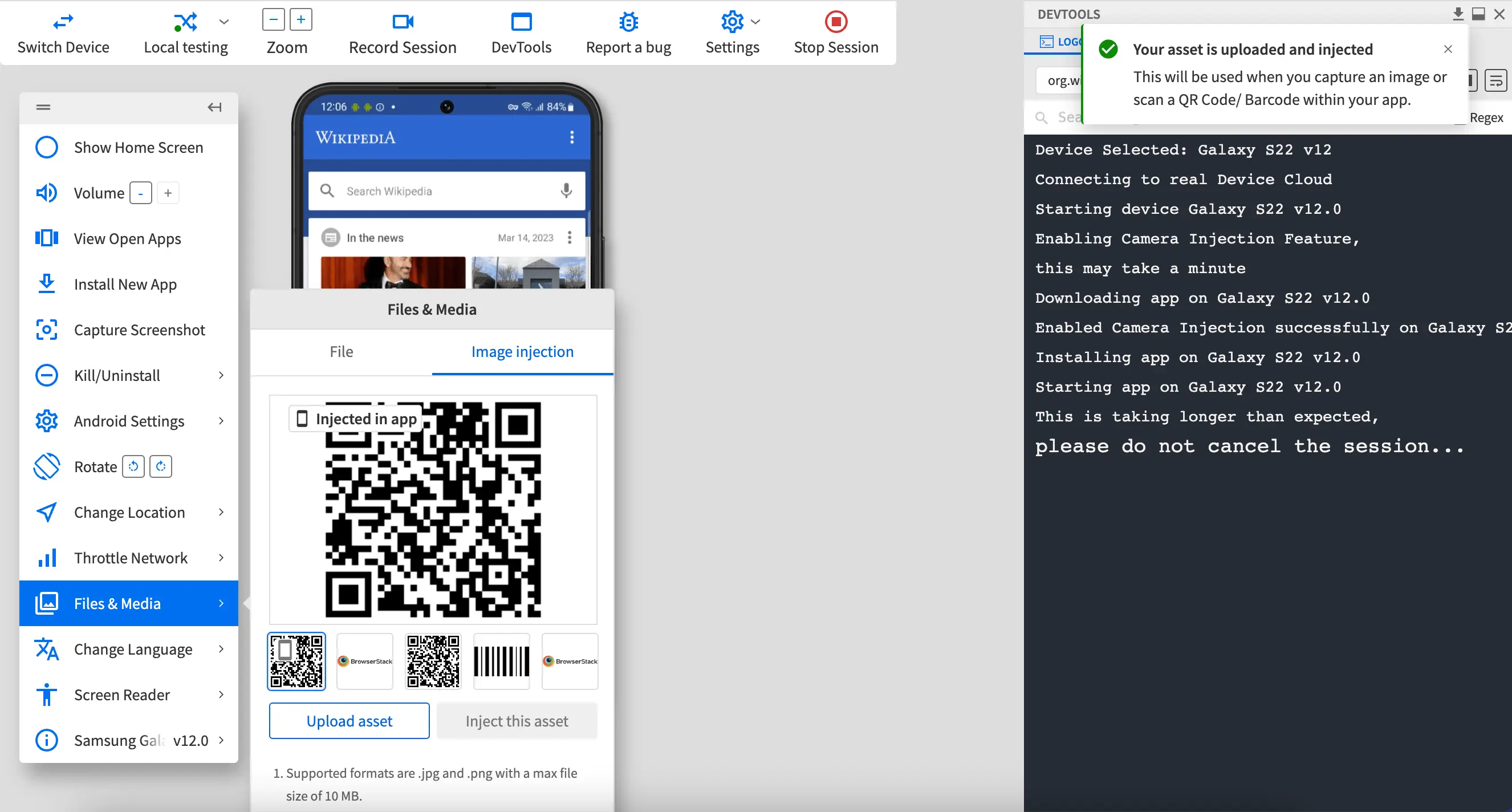Expand the Change Location submenu
This screenshot has width=1512, height=812.
221,512
